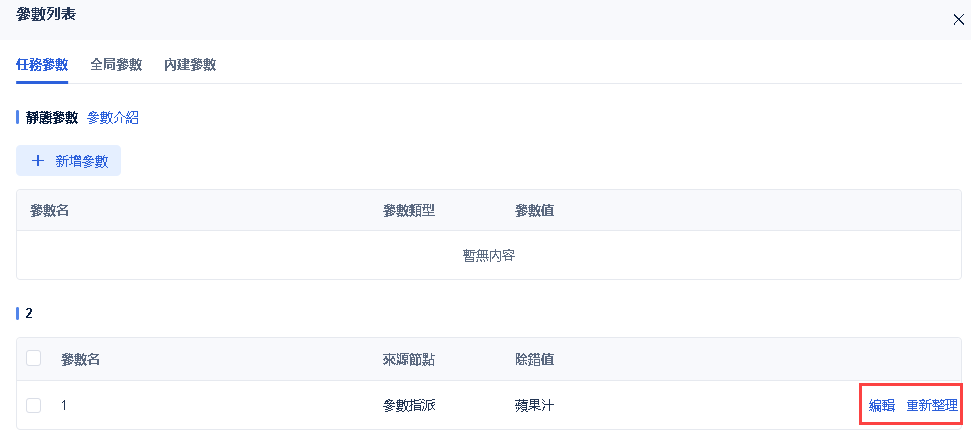Open the 全局參數 tab

tap(116, 65)
